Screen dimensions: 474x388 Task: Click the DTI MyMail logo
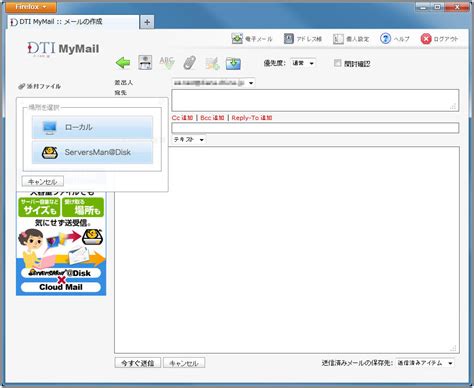click(63, 49)
